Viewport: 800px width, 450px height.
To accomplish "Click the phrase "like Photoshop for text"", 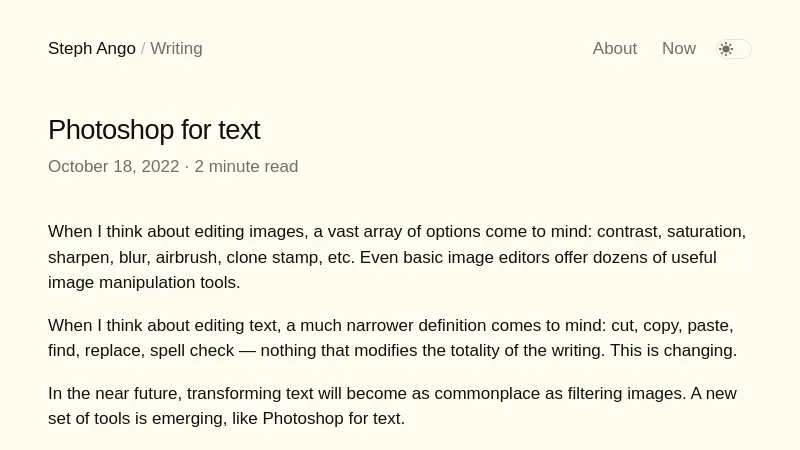I will click(x=318, y=419).
